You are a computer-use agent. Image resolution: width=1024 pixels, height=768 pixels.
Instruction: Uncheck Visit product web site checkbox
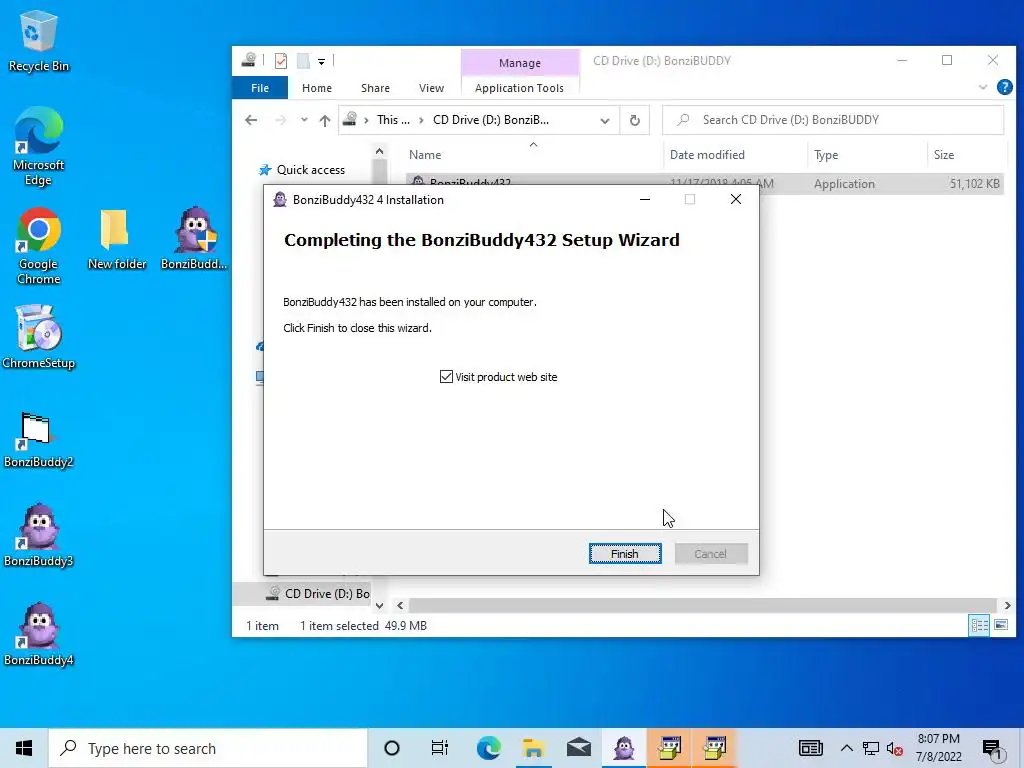(x=446, y=377)
